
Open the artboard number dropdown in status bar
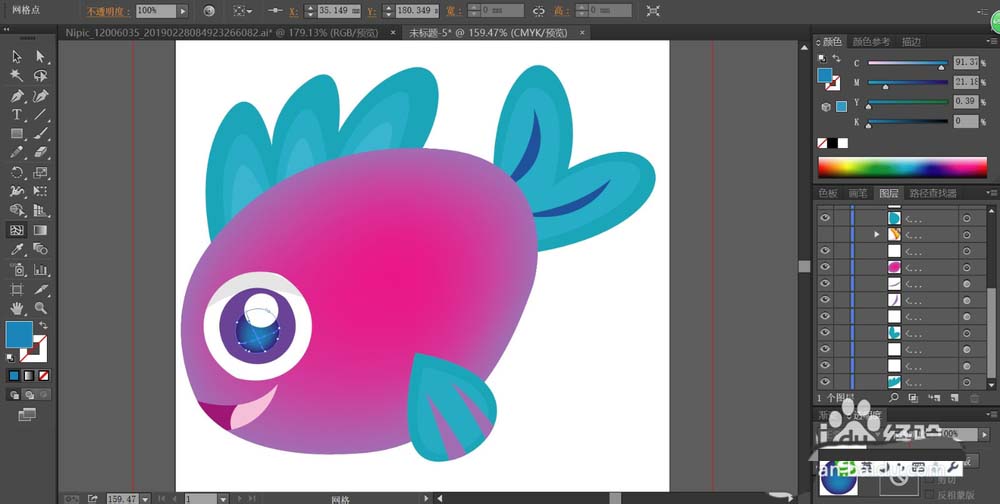coord(225,498)
